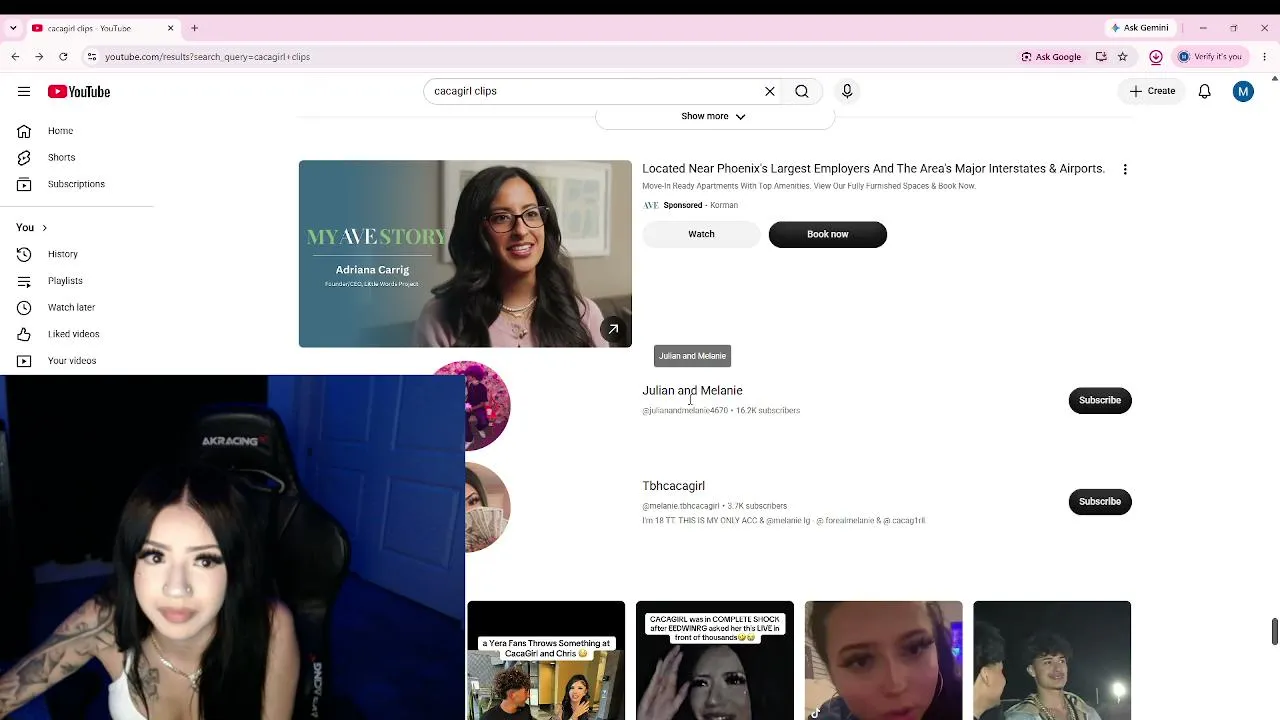The width and height of the screenshot is (1280, 720).
Task: Open the sponsored apartment ad title
Action: [873, 169]
